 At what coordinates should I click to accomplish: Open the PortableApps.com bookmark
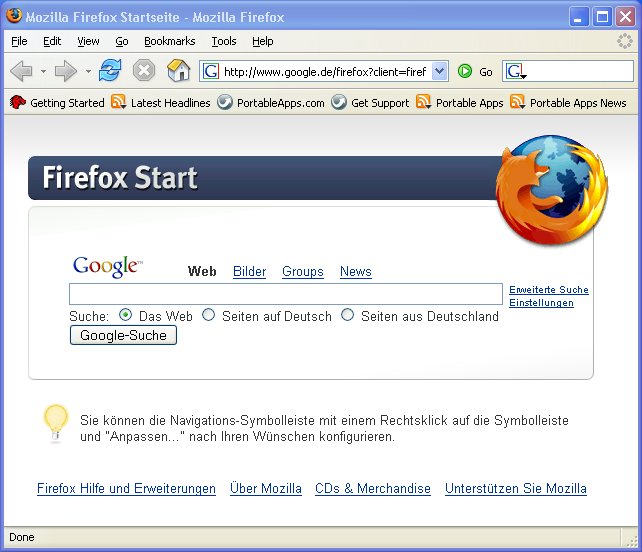tap(271, 102)
